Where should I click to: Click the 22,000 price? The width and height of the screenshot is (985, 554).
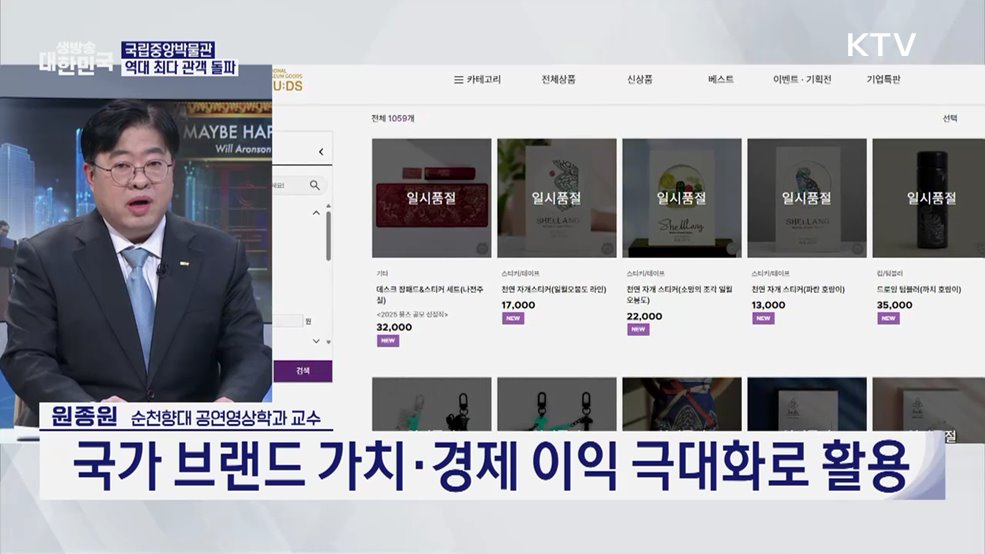644,317
